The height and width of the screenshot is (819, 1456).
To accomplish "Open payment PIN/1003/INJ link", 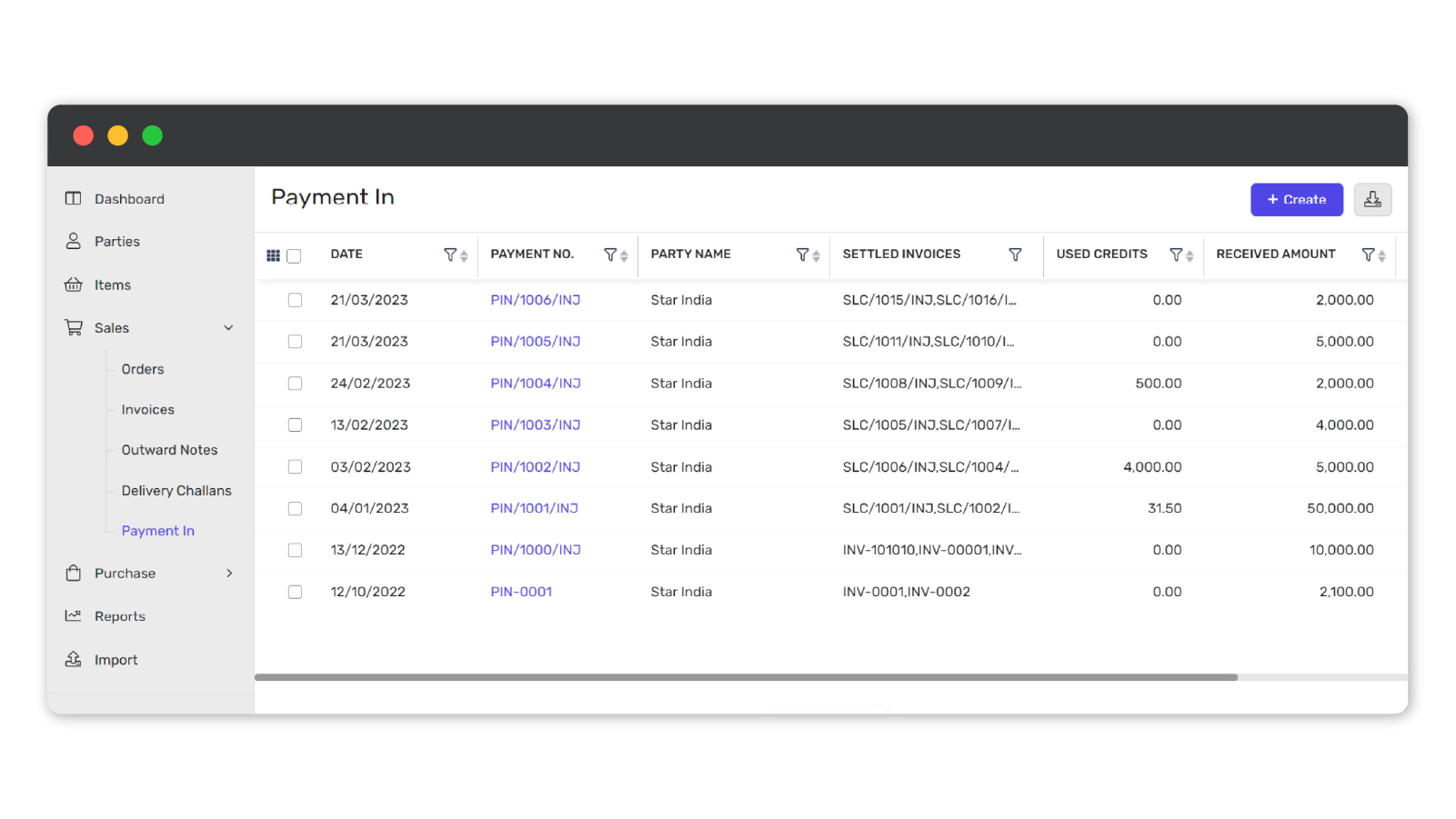I will point(536,424).
